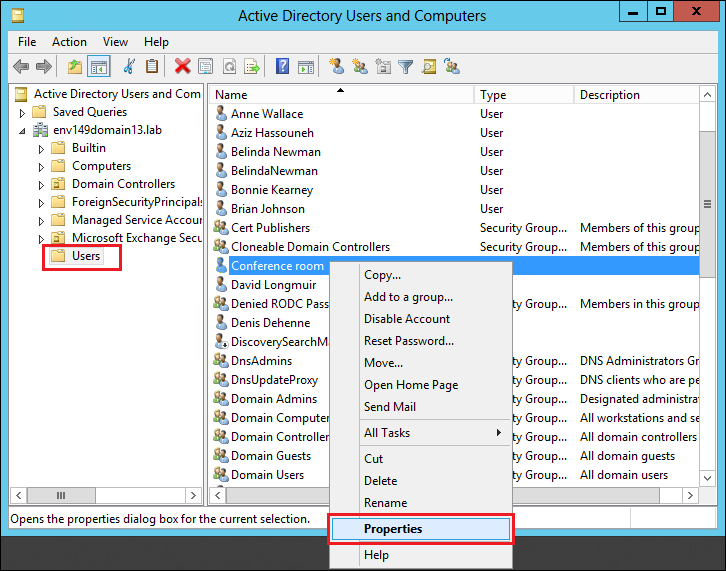The height and width of the screenshot is (571, 726).
Task: Select Disable Account from context menu
Action: point(421,319)
